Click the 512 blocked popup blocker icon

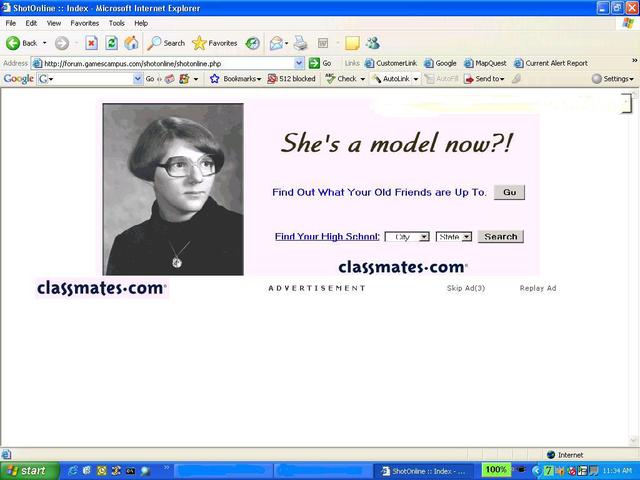tap(272, 79)
